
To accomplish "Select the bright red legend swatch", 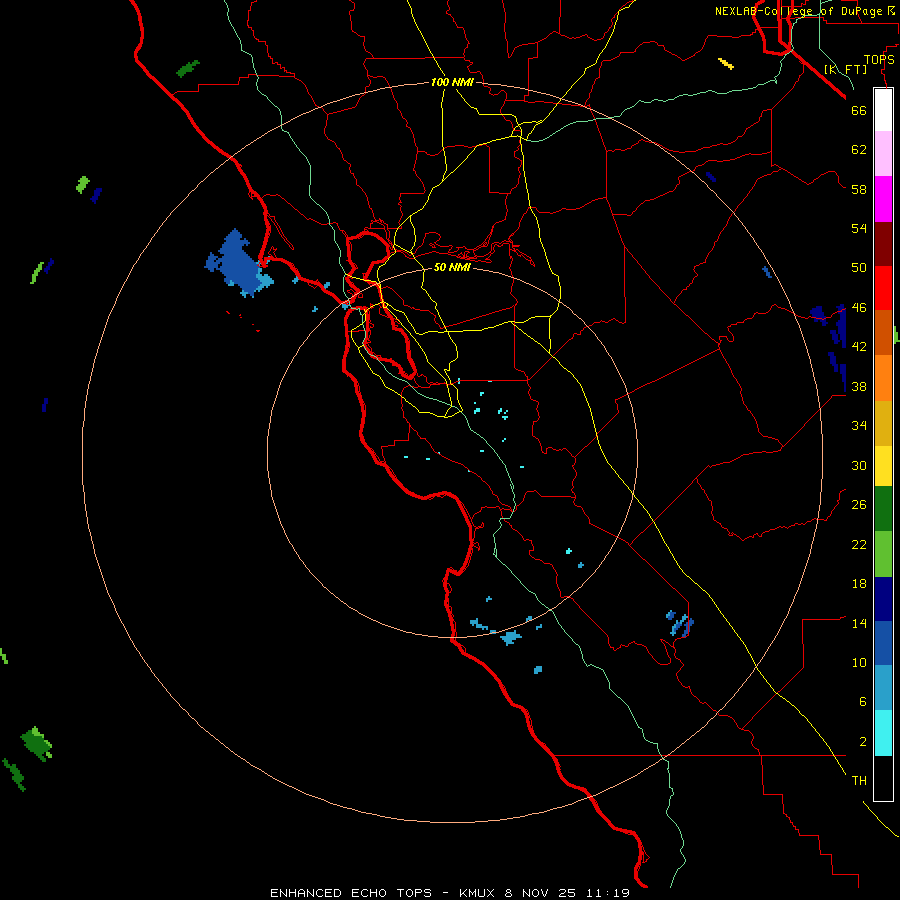I will pos(883,288).
